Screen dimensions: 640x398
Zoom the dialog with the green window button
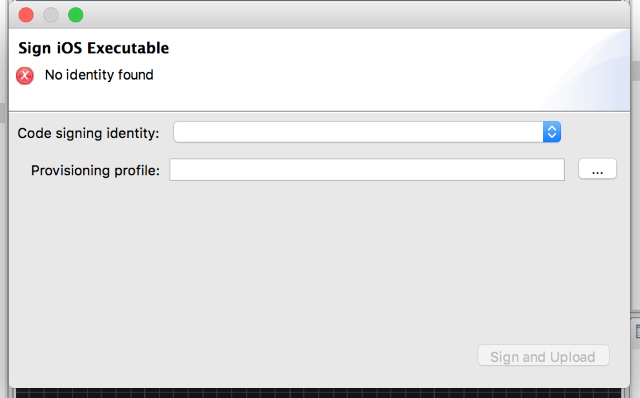coord(76,15)
